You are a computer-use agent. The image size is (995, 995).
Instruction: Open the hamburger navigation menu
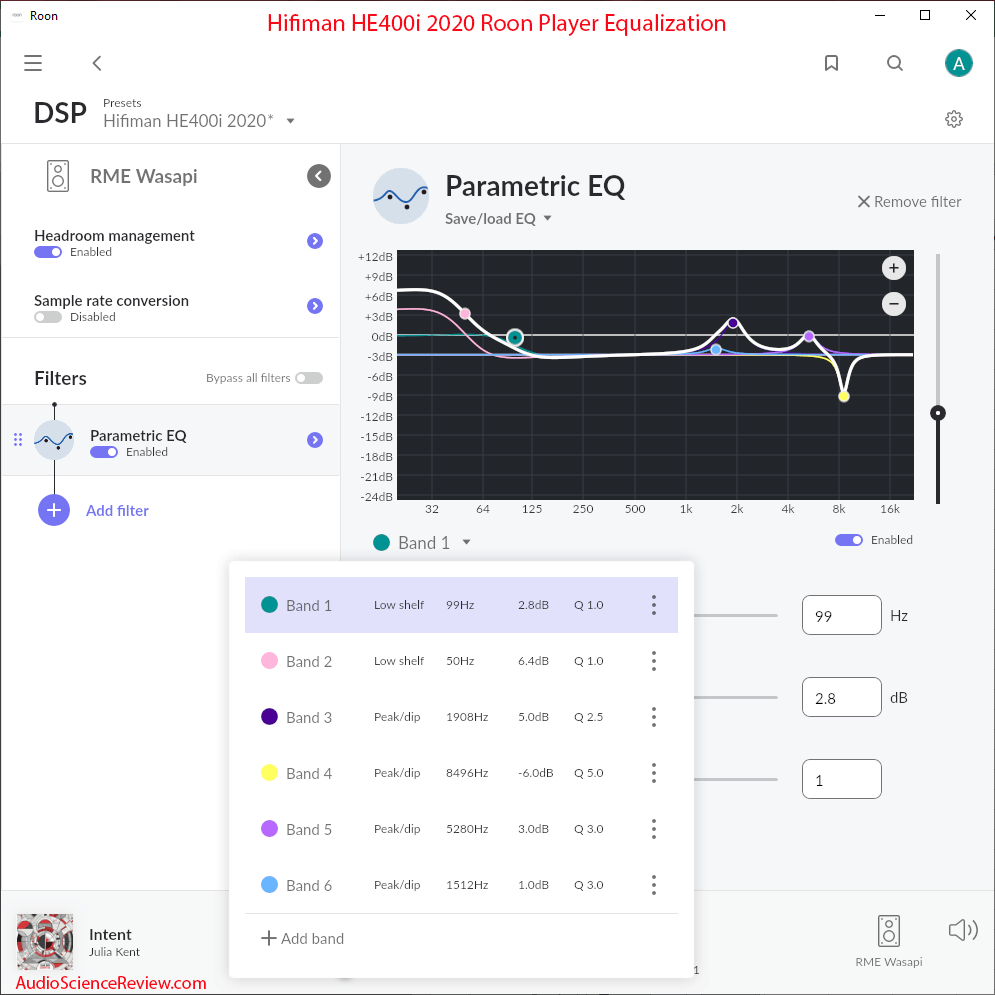coord(33,63)
